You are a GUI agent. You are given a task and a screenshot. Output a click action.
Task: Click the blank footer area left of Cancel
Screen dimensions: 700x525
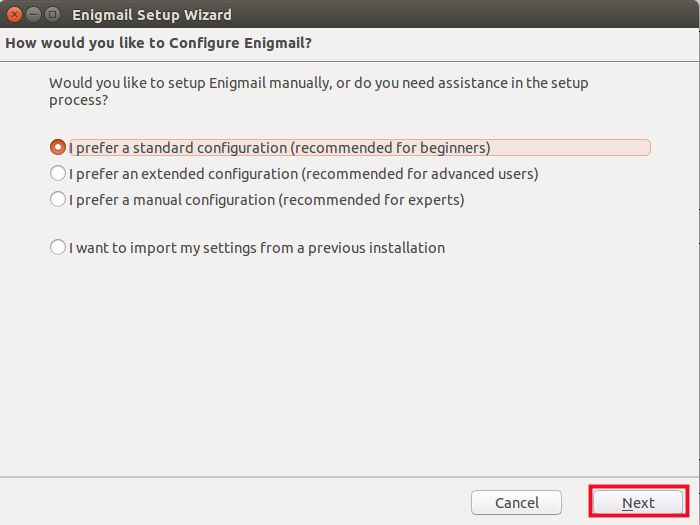click(x=230, y=502)
